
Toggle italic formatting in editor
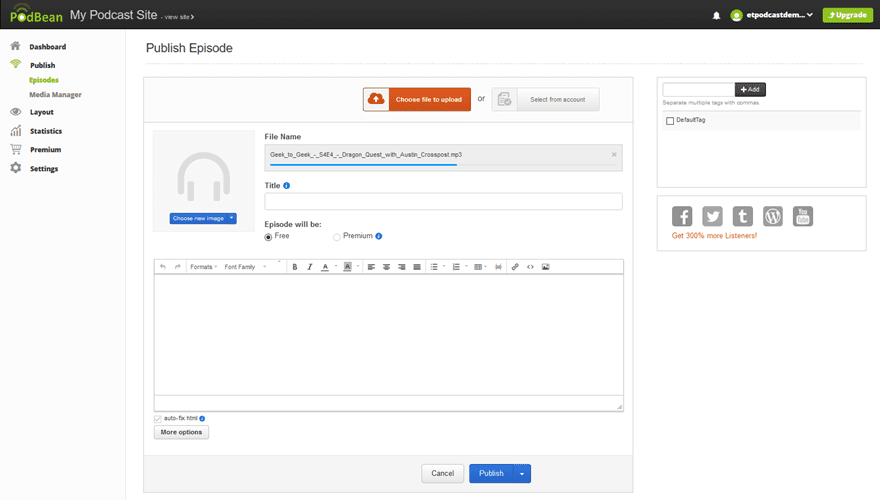coord(309,267)
